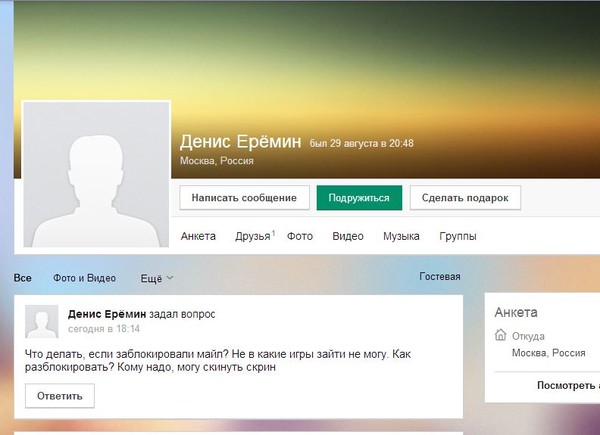Click the author name Денис Ерёмин in post
Viewport: 600px width, 435px height.
(x=107, y=314)
